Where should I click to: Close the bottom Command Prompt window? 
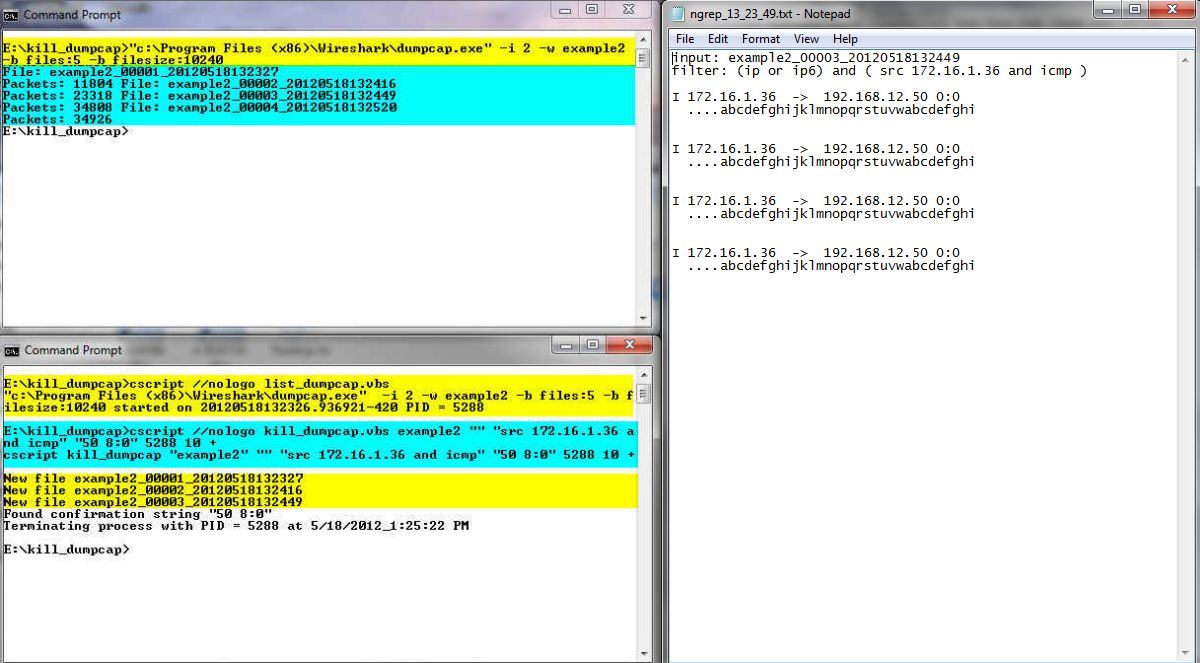628,345
